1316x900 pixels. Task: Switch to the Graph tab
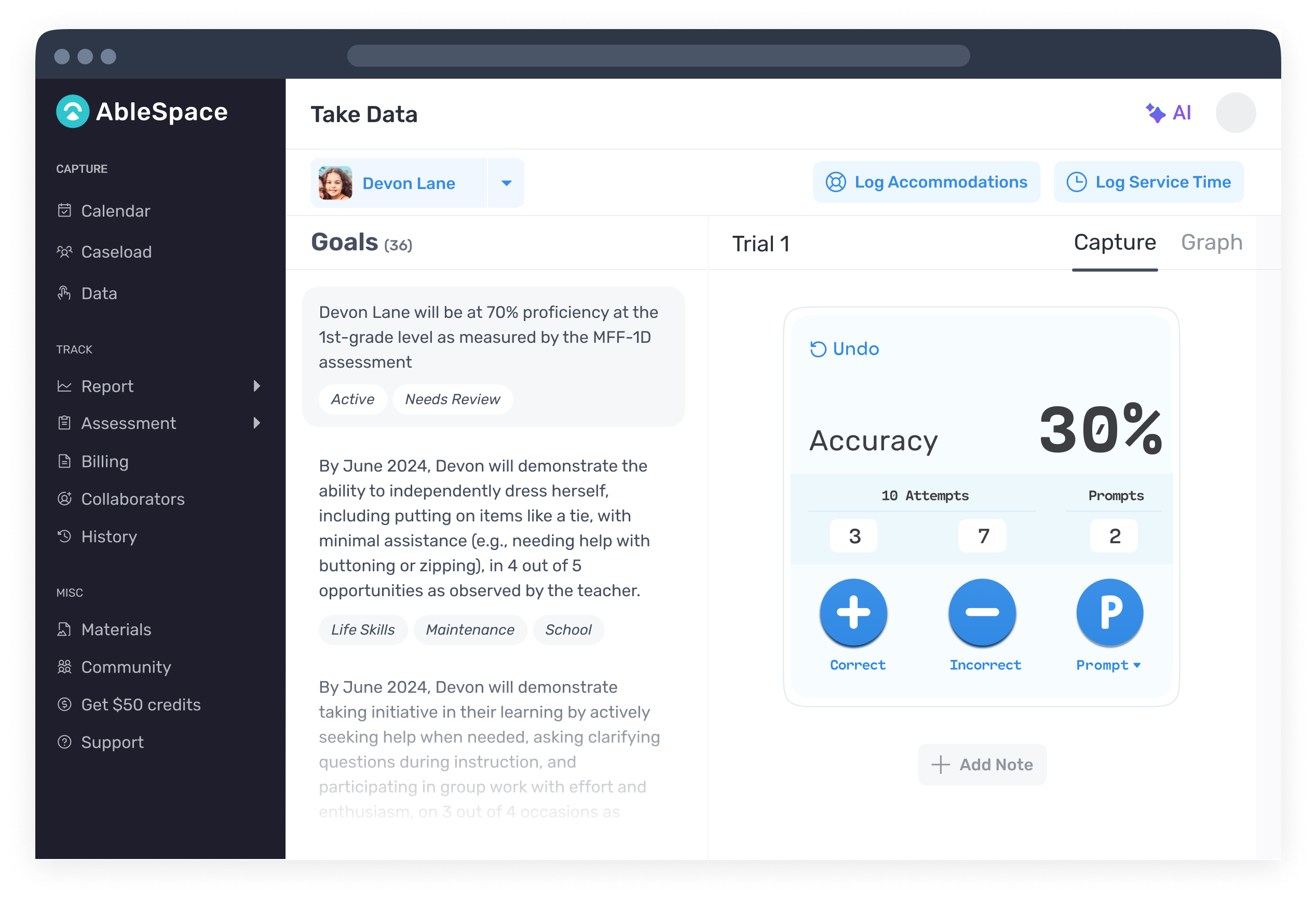(1211, 243)
